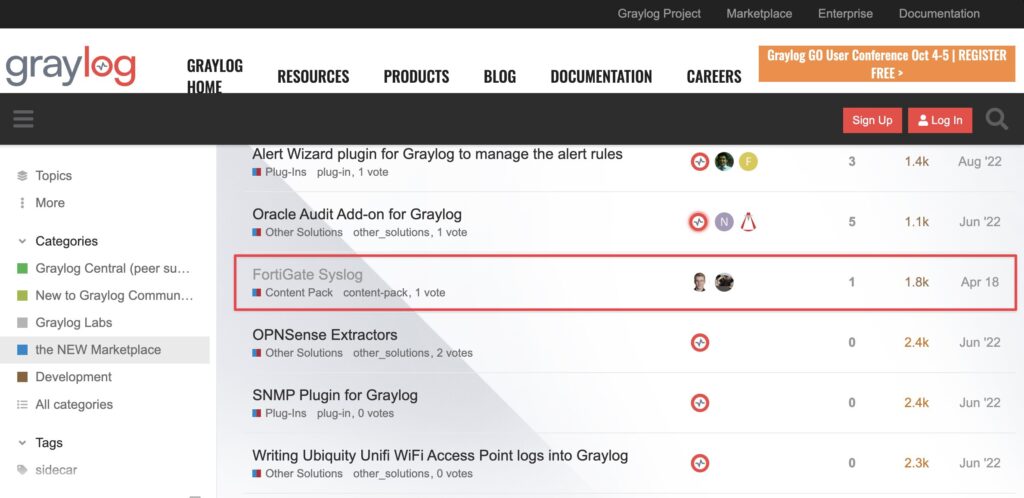Select Development category

[73, 377]
